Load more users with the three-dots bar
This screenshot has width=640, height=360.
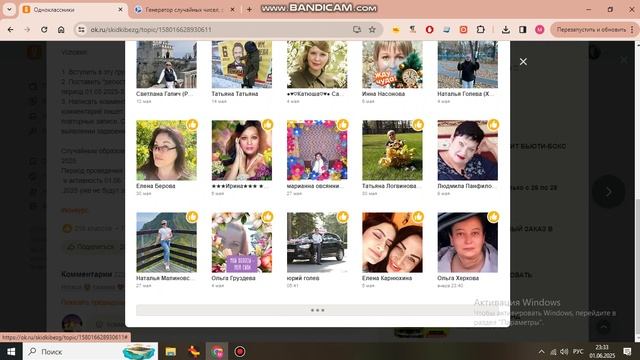(x=317, y=310)
